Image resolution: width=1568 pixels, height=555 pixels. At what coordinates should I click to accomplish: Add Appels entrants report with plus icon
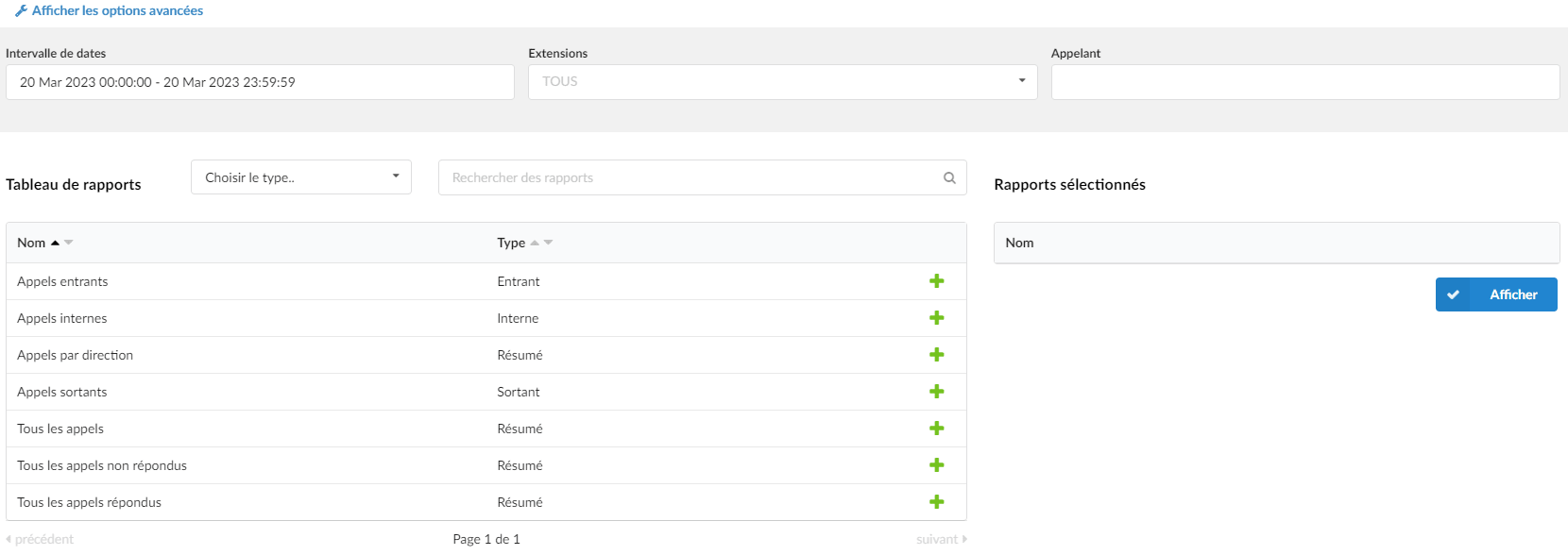click(x=936, y=281)
